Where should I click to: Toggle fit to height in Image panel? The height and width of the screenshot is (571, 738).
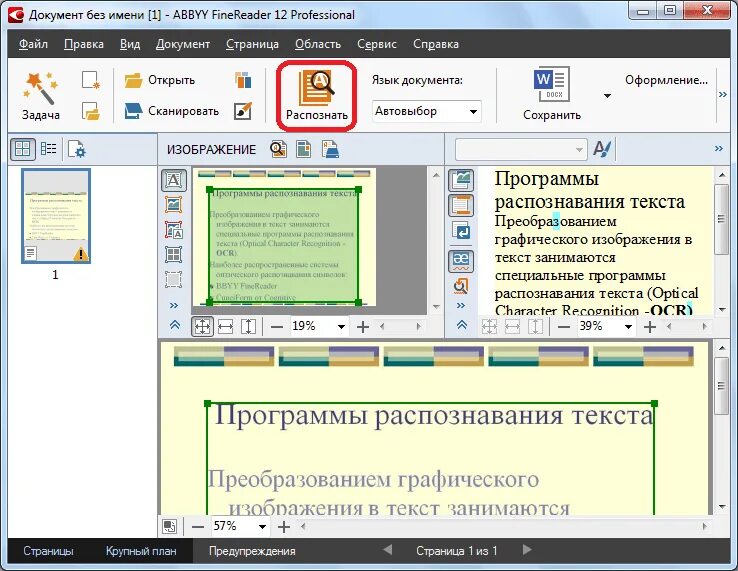[x=248, y=327]
